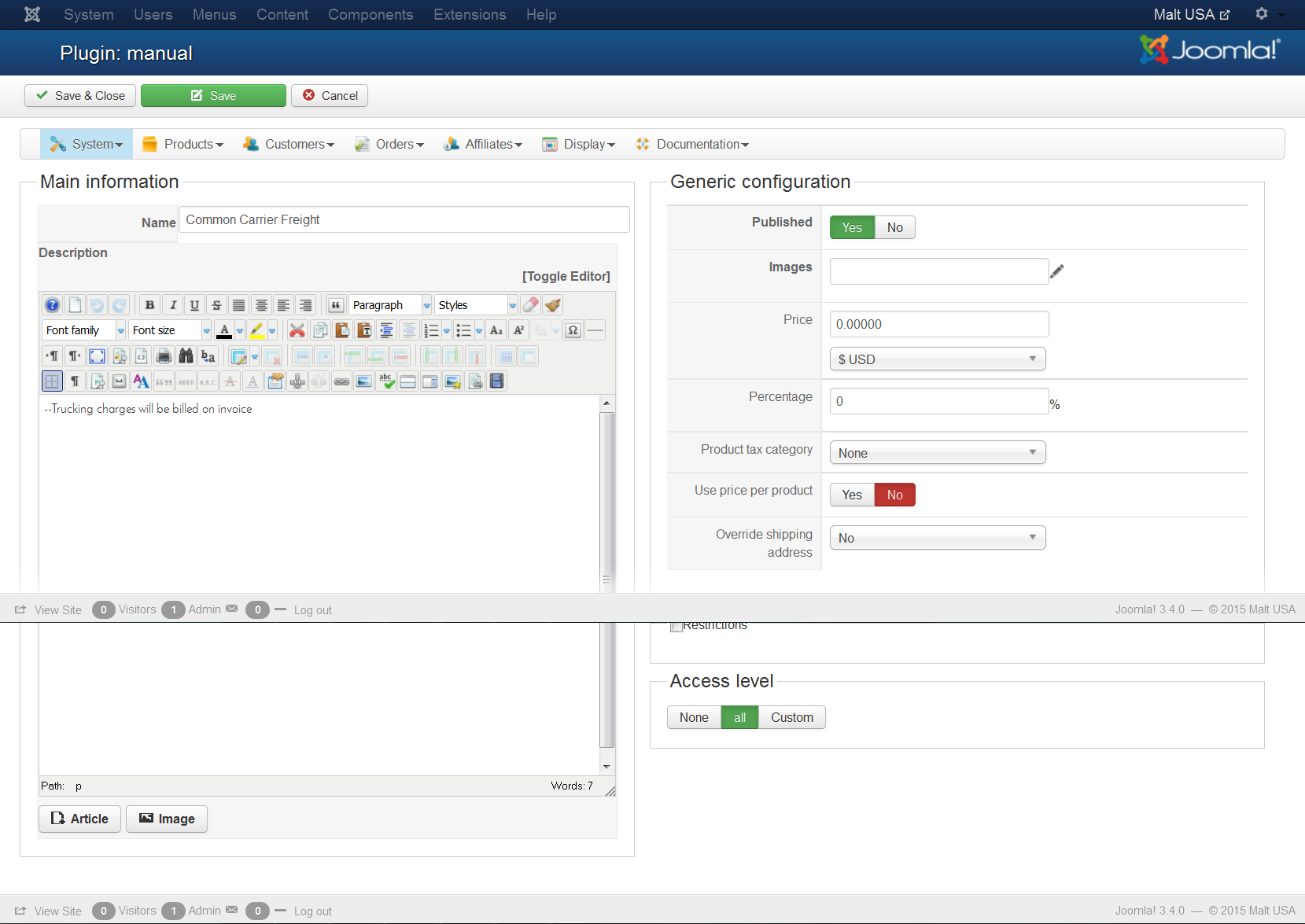
Task: Open the $ USD currency dropdown
Action: (x=938, y=359)
